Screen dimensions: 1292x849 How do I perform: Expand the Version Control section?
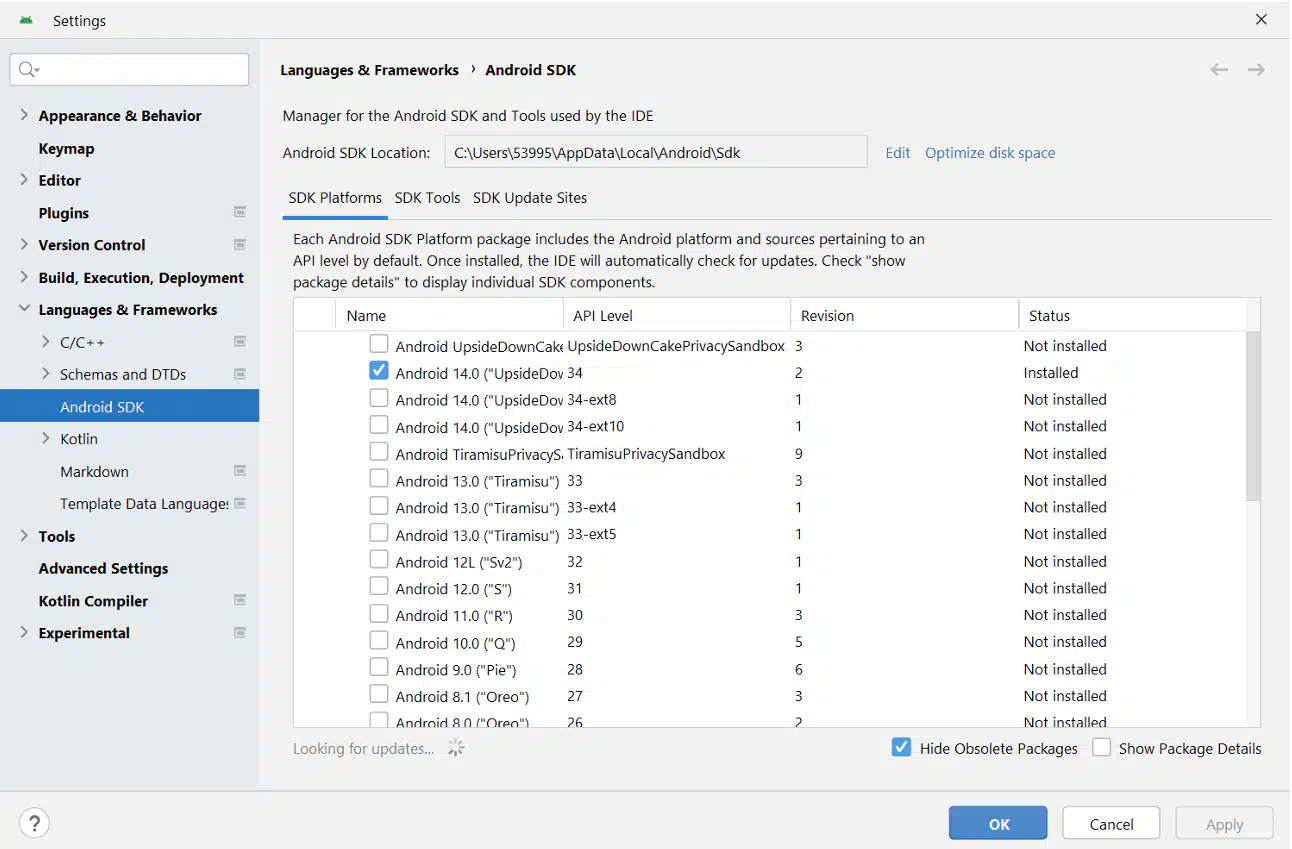(x=24, y=244)
